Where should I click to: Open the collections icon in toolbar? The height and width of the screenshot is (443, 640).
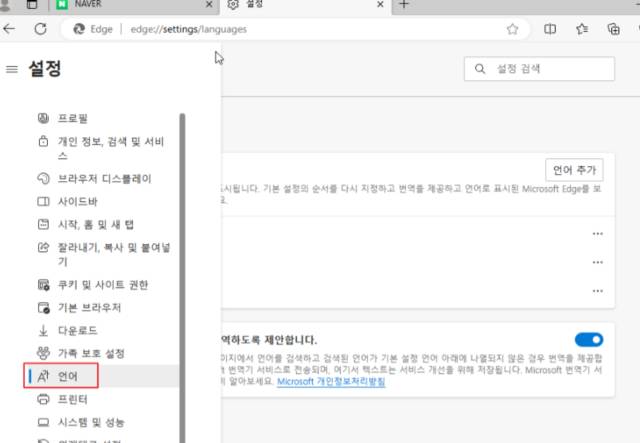point(613,29)
